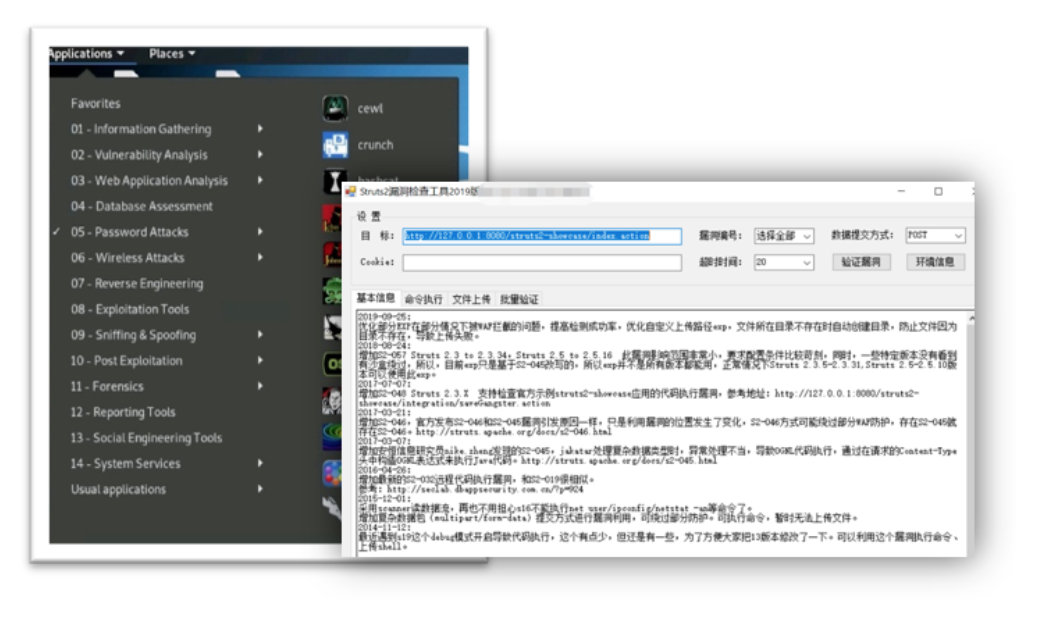Screen dimensions: 1040x624
Task: Click the 2019-09-25: log entry date
Action: click(x=384, y=317)
